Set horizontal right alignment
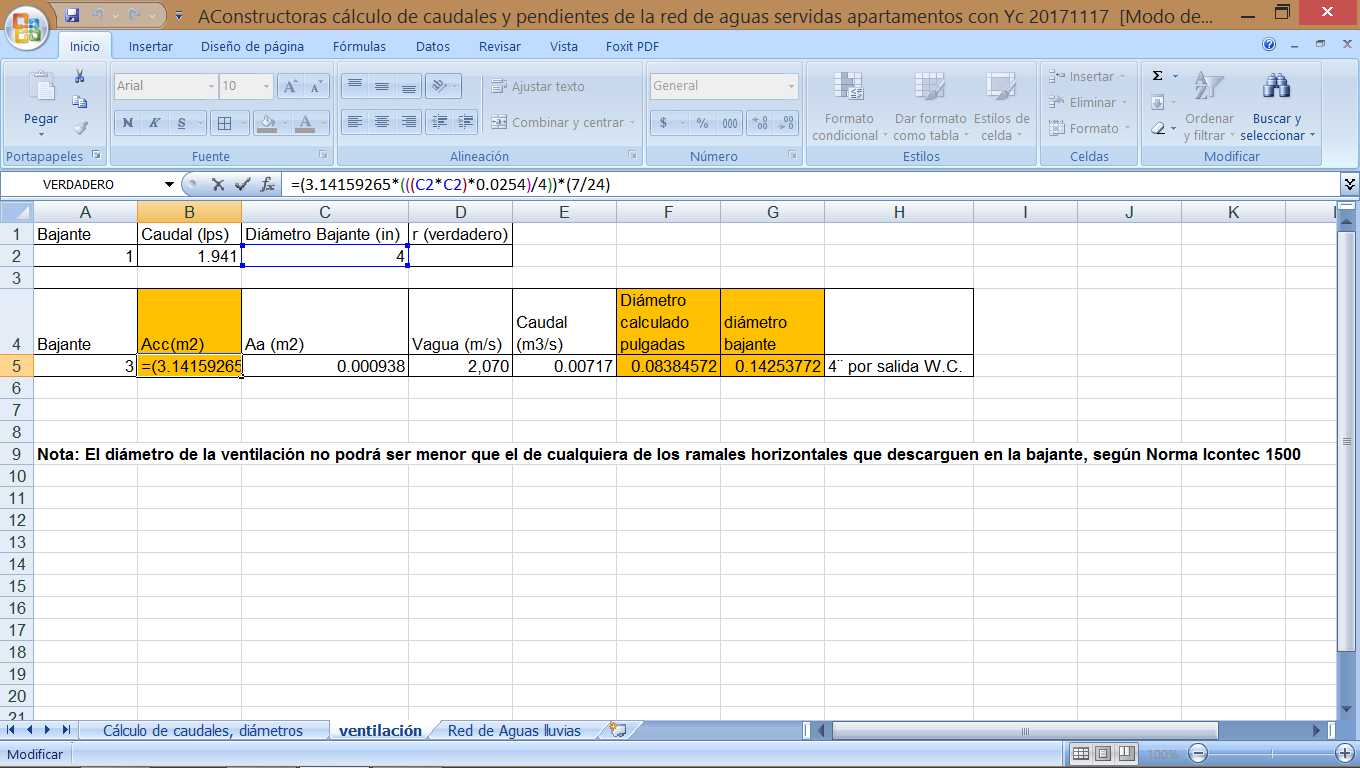 pyautogui.click(x=408, y=122)
